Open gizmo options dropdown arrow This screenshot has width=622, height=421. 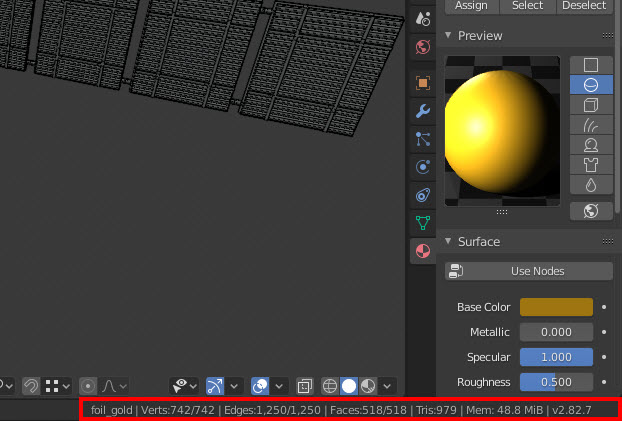point(234,386)
